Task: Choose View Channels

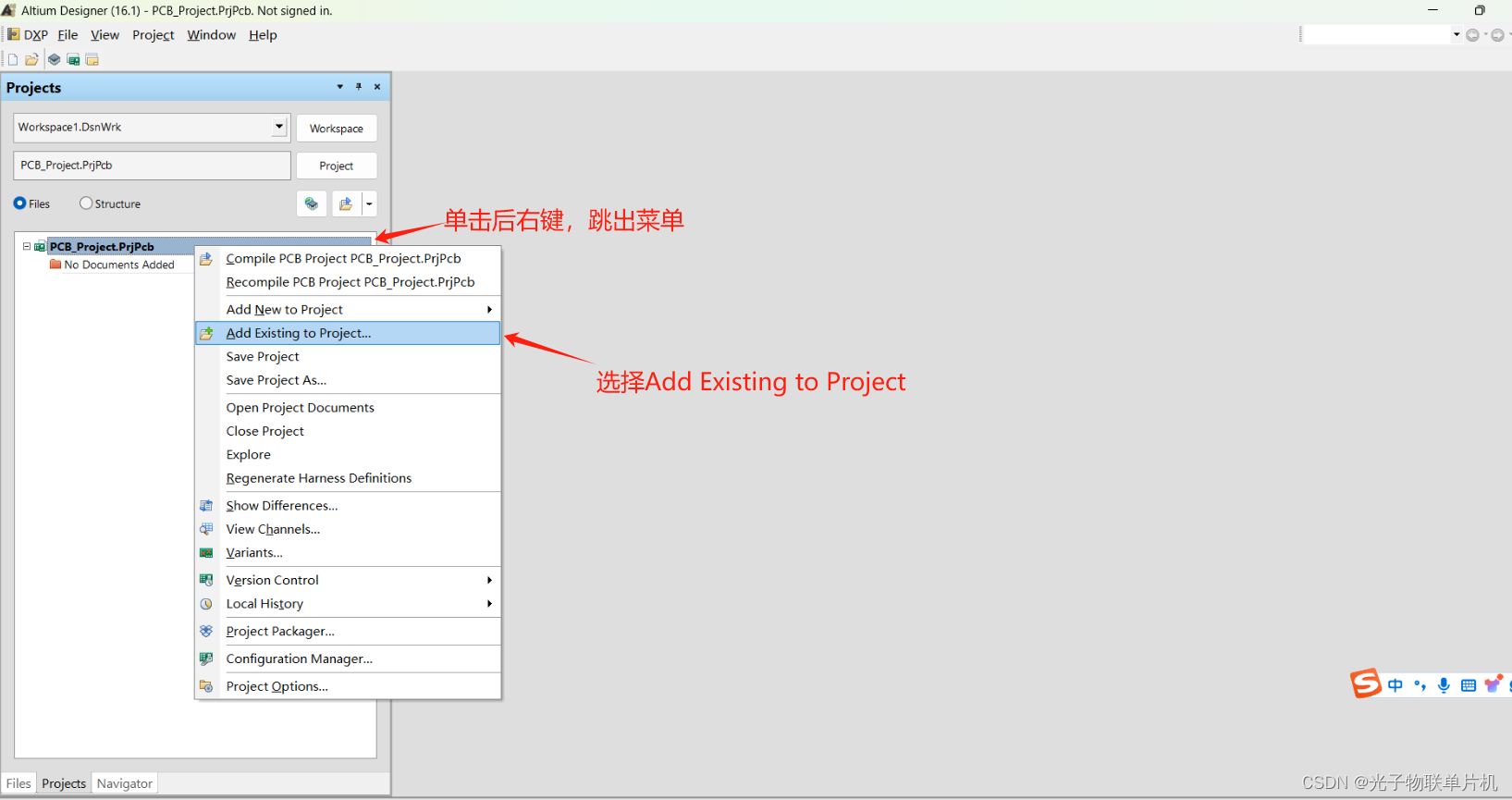Action: pos(348,529)
